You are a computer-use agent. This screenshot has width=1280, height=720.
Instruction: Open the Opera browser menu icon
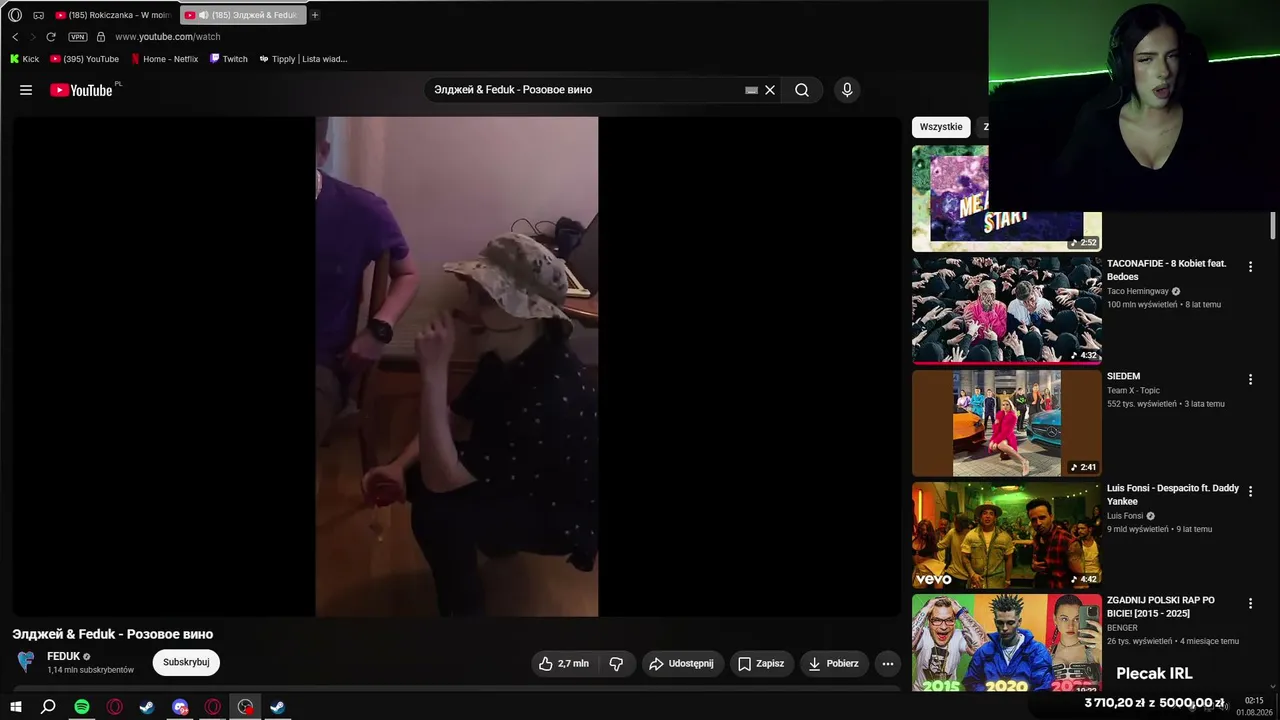point(15,15)
